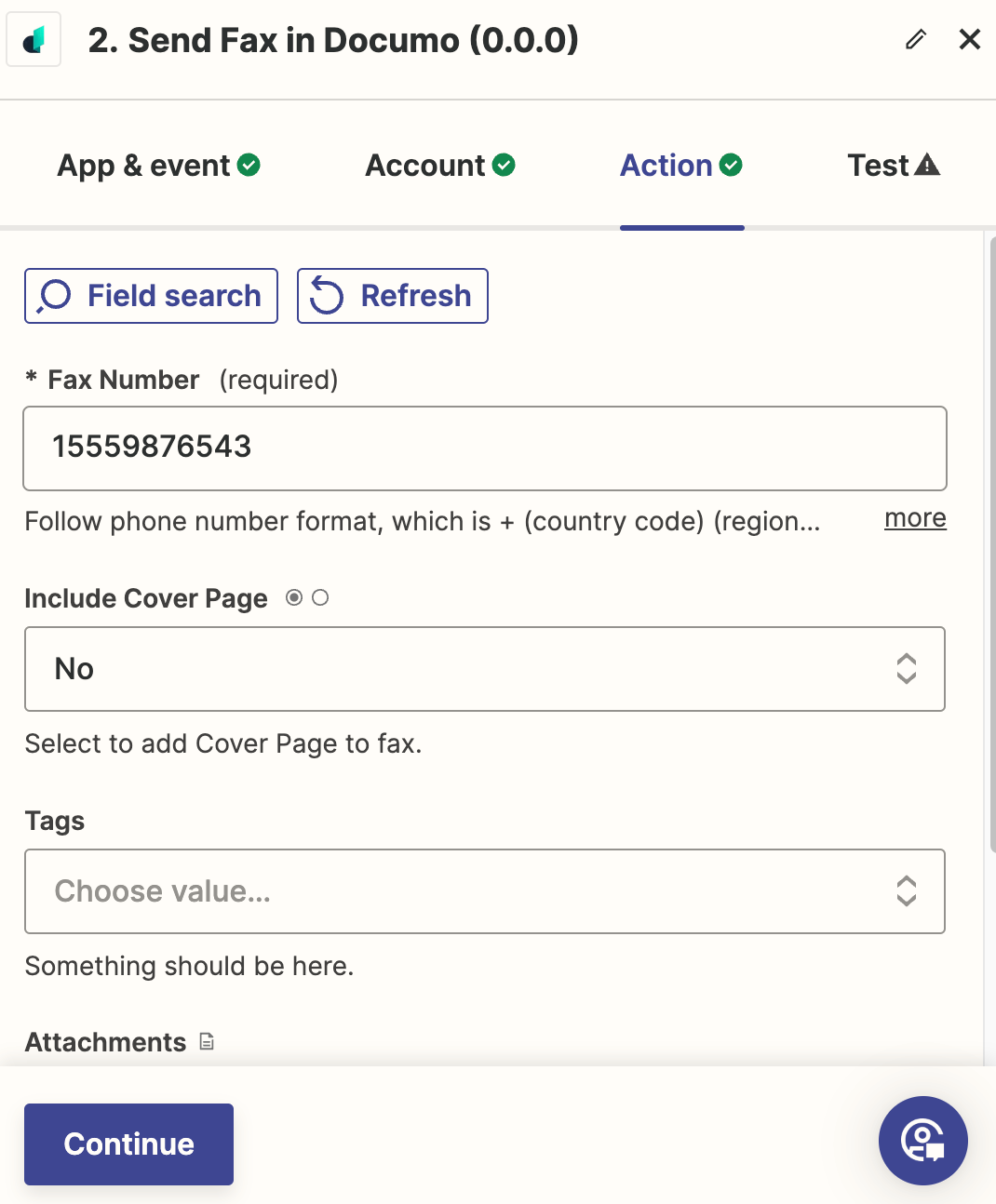The image size is (996, 1204).
Task: Switch to the Test tab
Action: (894, 165)
